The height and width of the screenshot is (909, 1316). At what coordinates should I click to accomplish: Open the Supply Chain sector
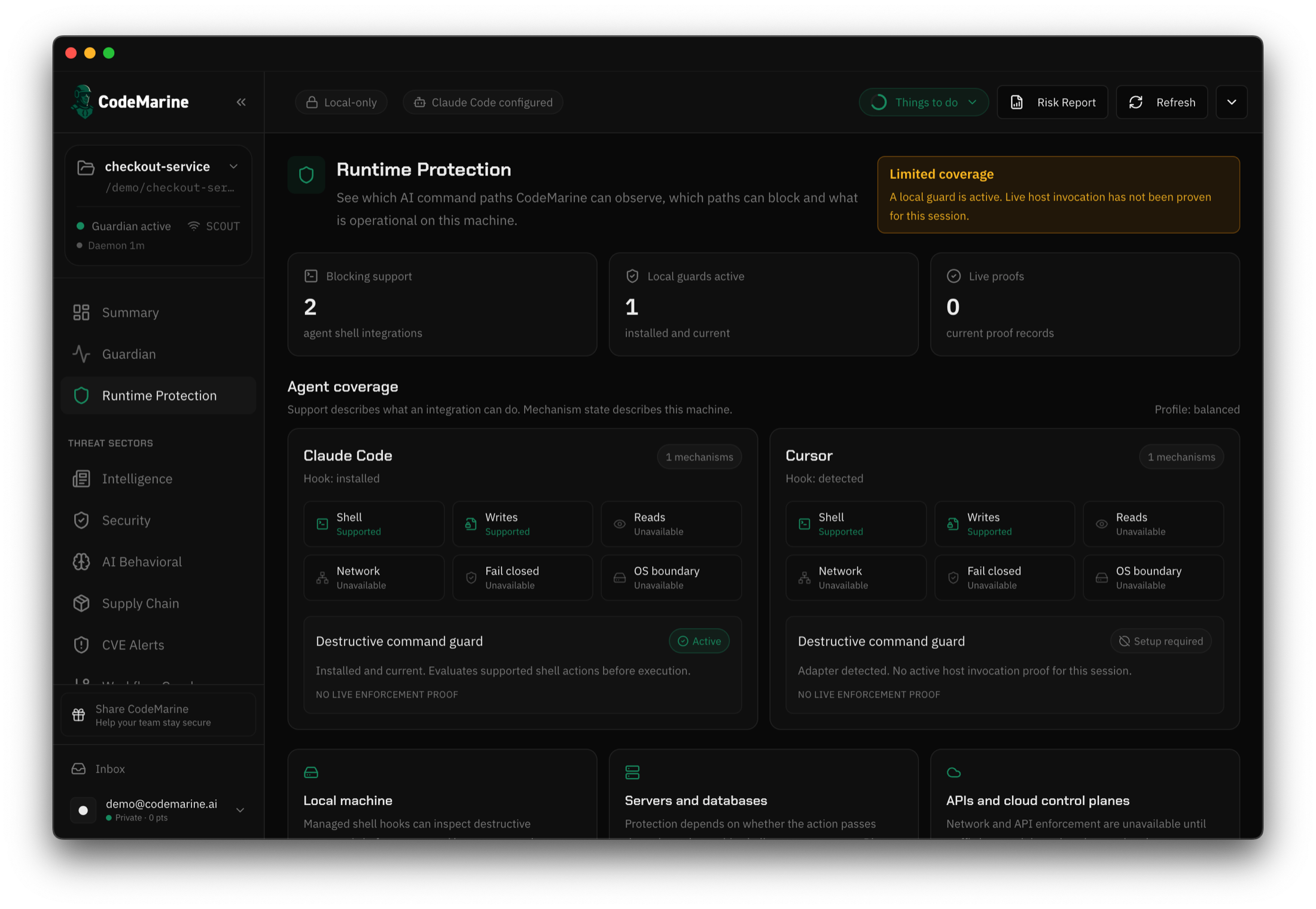(x=159, y=603)
